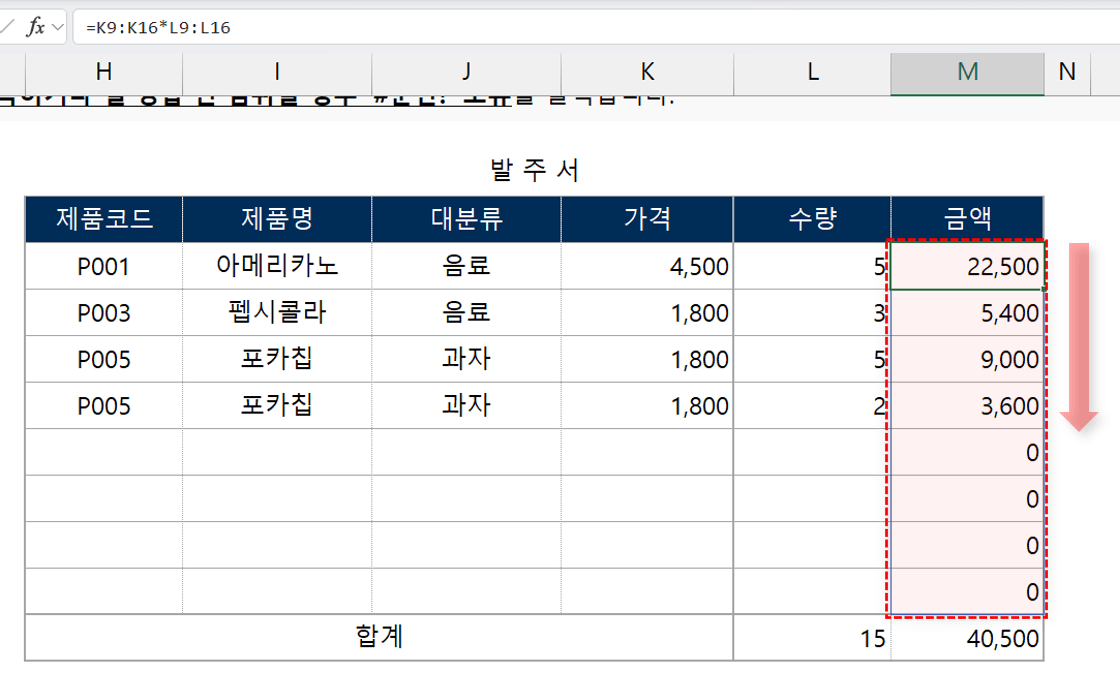This screenshot has height=674, width=1120.
Task: Select column header L
Action: pyautogui.click(x=812, y=73)
